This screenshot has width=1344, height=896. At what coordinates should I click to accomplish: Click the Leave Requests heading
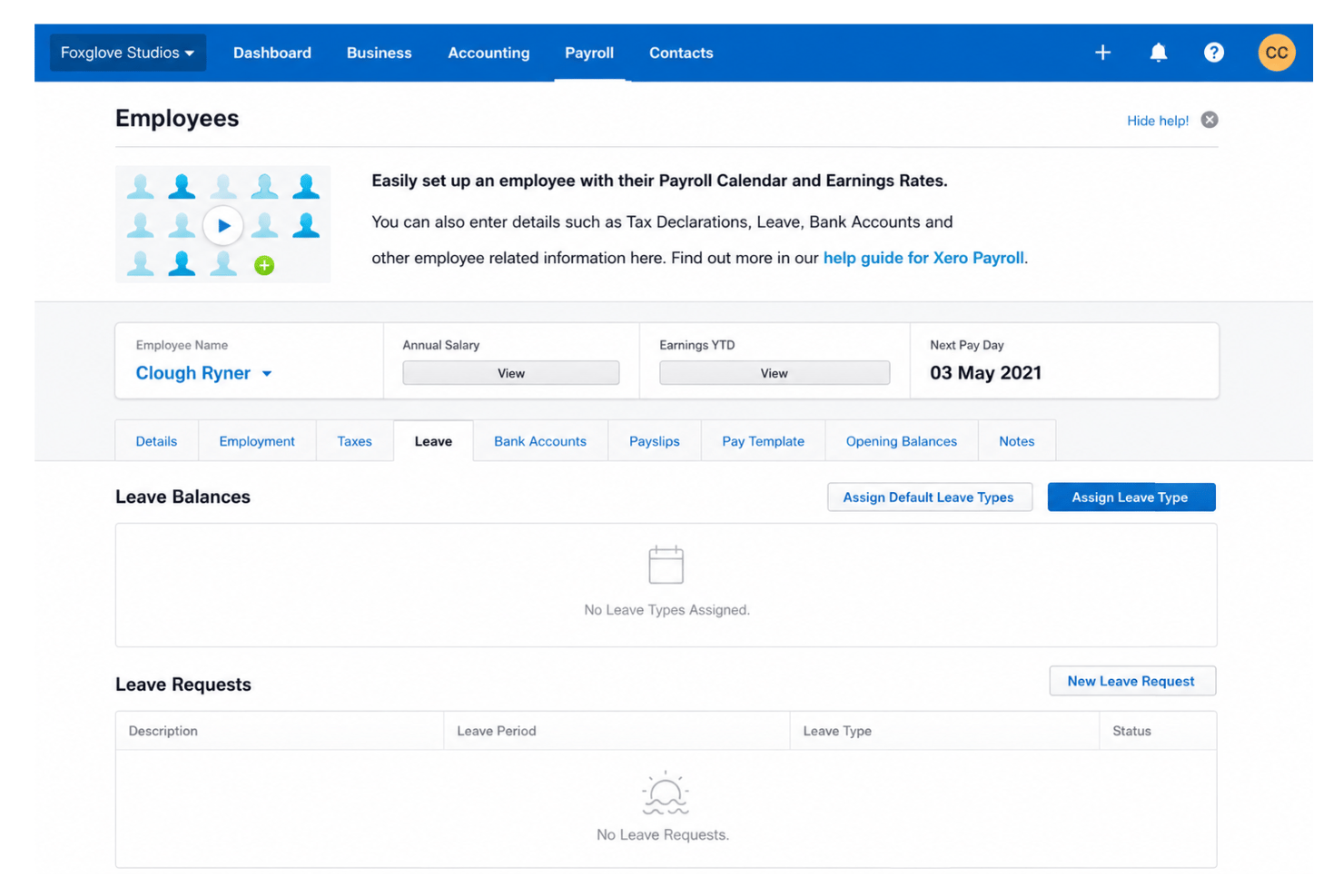coord(183,684)
